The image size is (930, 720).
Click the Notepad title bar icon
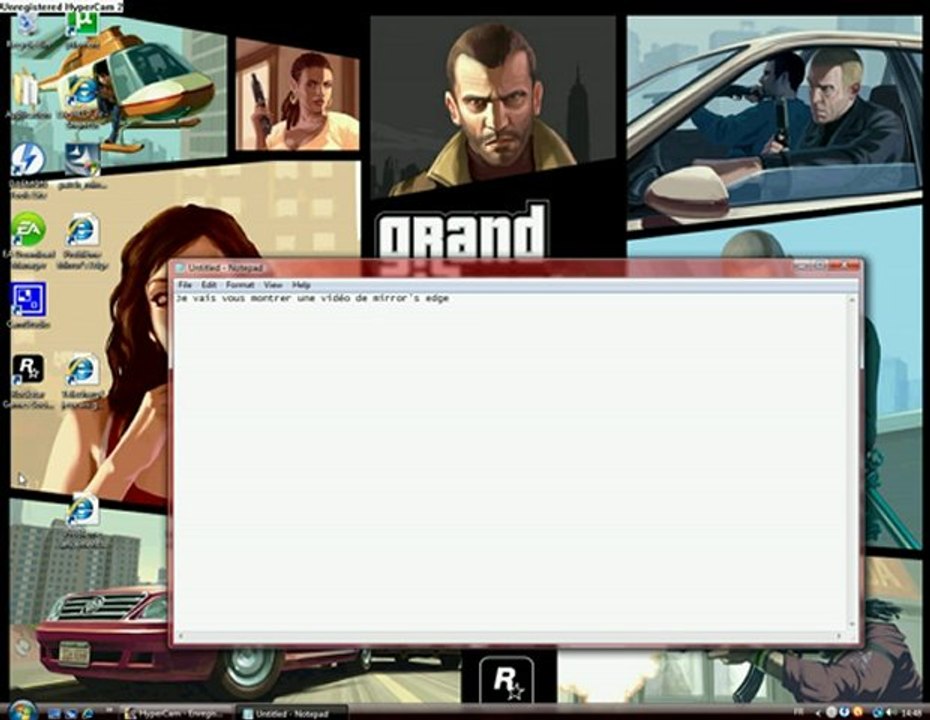point(180,268)
